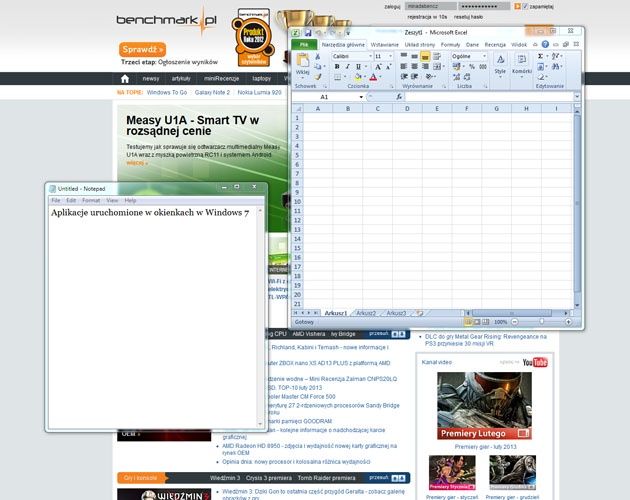Click the Cut scissors icon in Excel
This screenshot has width=630, height=500.
point(317,57)
